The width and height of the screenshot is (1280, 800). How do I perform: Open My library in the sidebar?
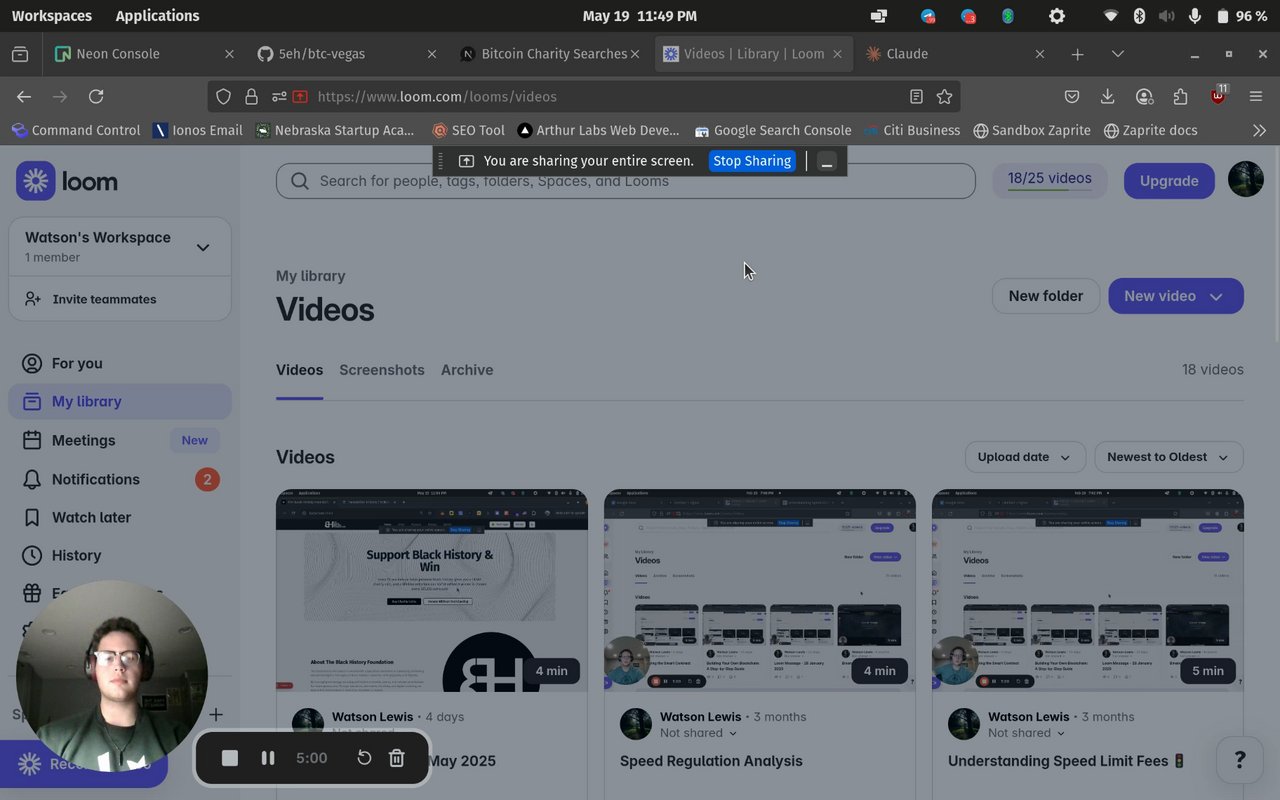[120, 401]
